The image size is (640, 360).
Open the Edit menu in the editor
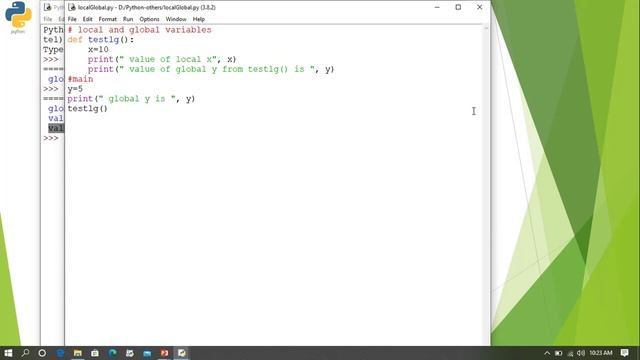[x=87, y=19]
